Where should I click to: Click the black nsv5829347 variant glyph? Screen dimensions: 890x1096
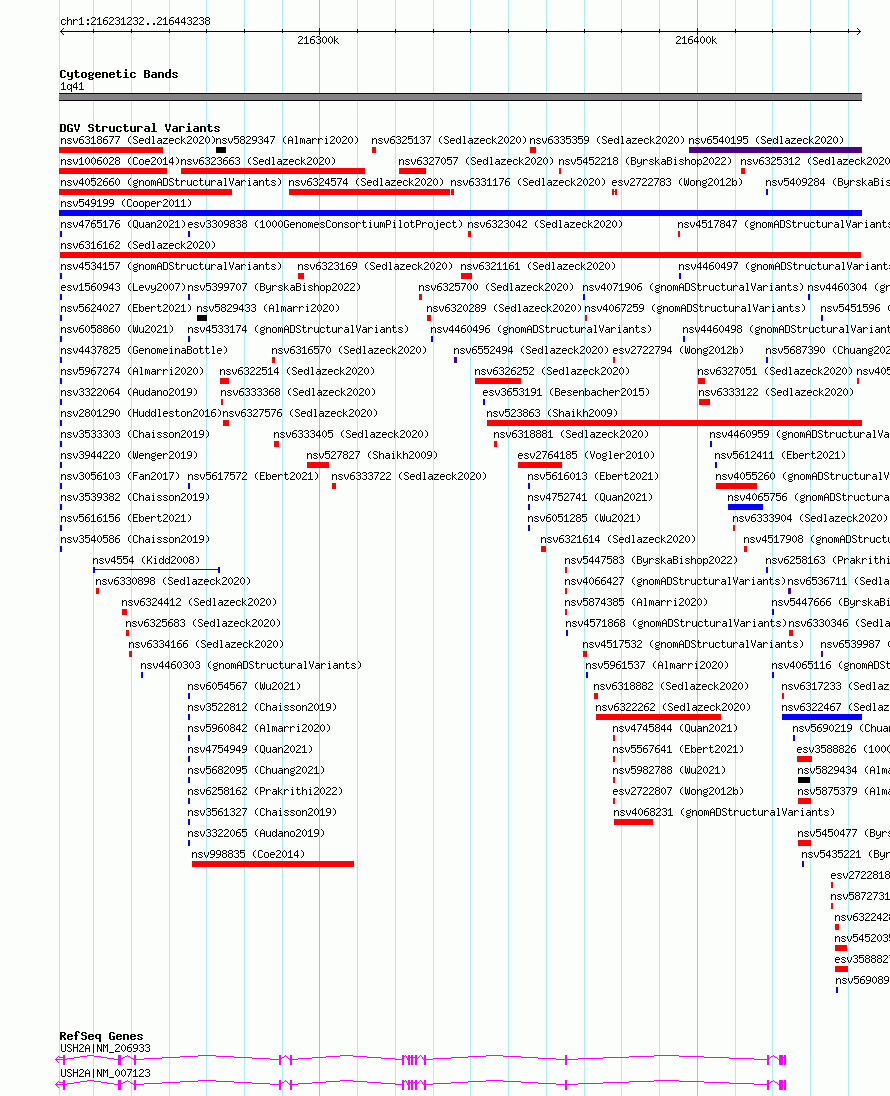coord(221,150)
